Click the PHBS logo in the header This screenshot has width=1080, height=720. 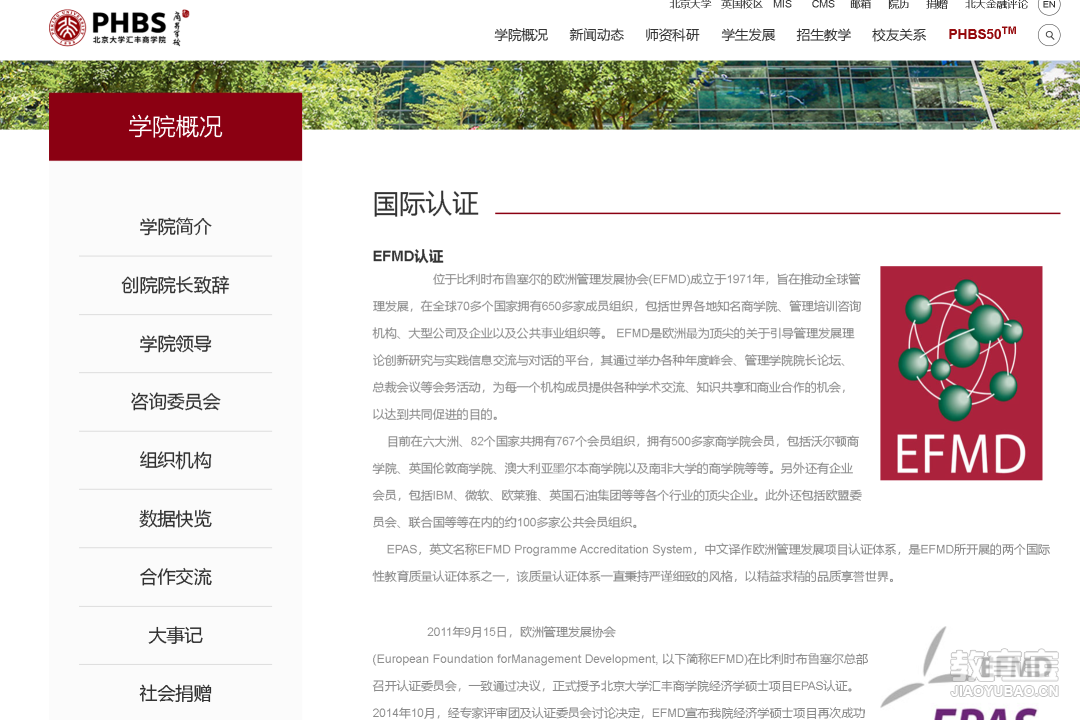click(118, 28)
